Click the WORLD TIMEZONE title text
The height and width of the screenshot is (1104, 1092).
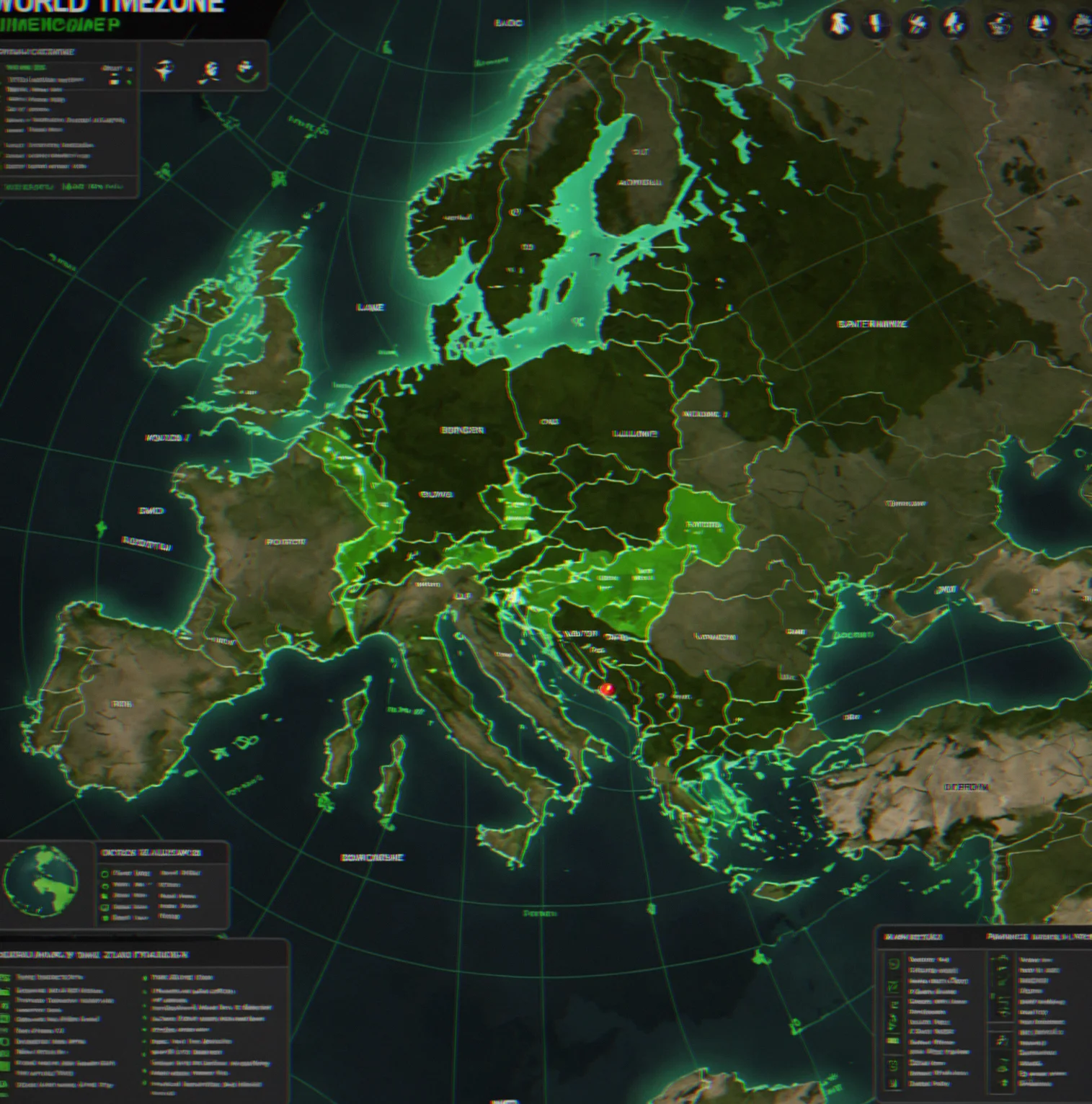[112, 6]
